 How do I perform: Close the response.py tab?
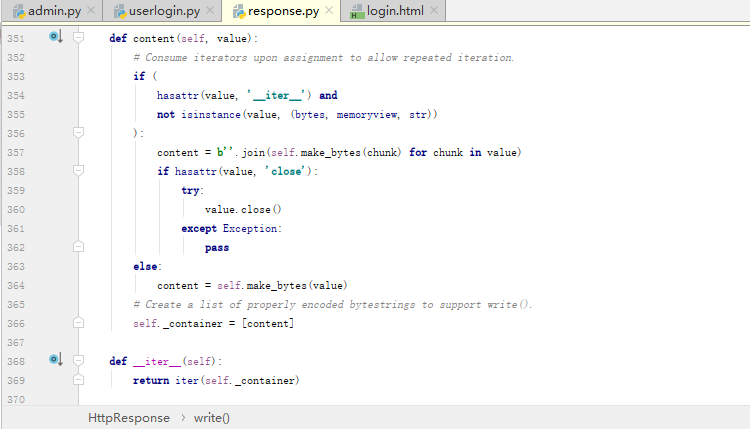click(x=329, y=10)
